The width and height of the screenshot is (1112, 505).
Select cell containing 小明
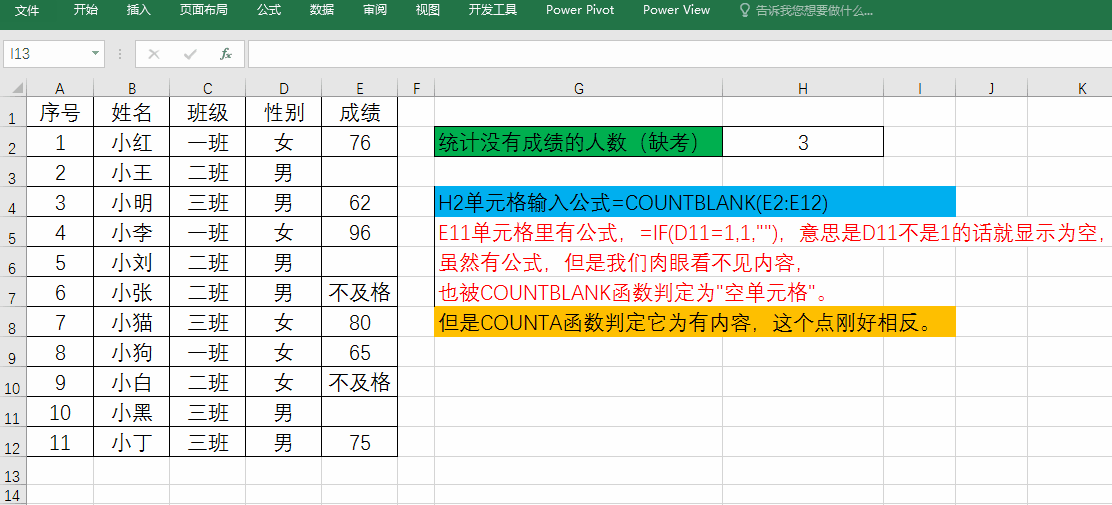[132, 203]
